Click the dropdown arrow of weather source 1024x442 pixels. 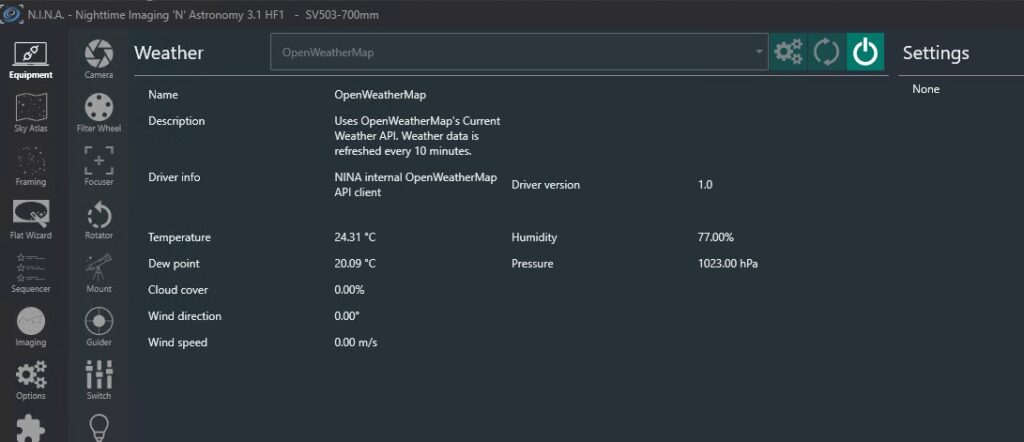tap(759, 52)
